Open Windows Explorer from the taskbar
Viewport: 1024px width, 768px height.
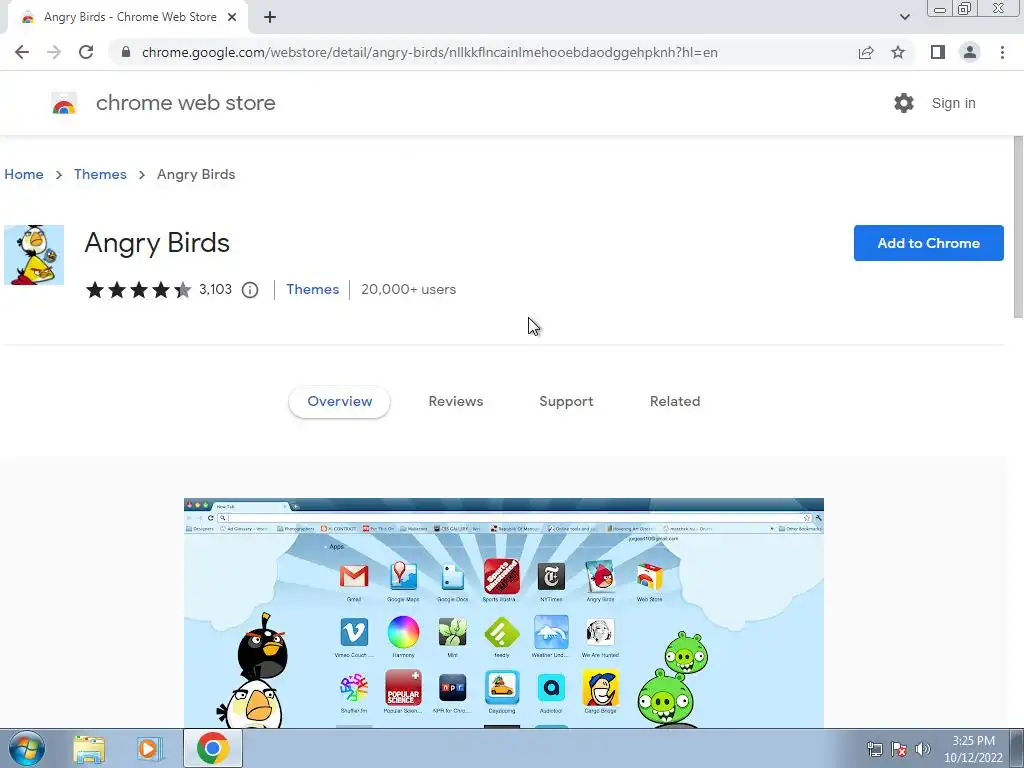click(x=89, y=748)
